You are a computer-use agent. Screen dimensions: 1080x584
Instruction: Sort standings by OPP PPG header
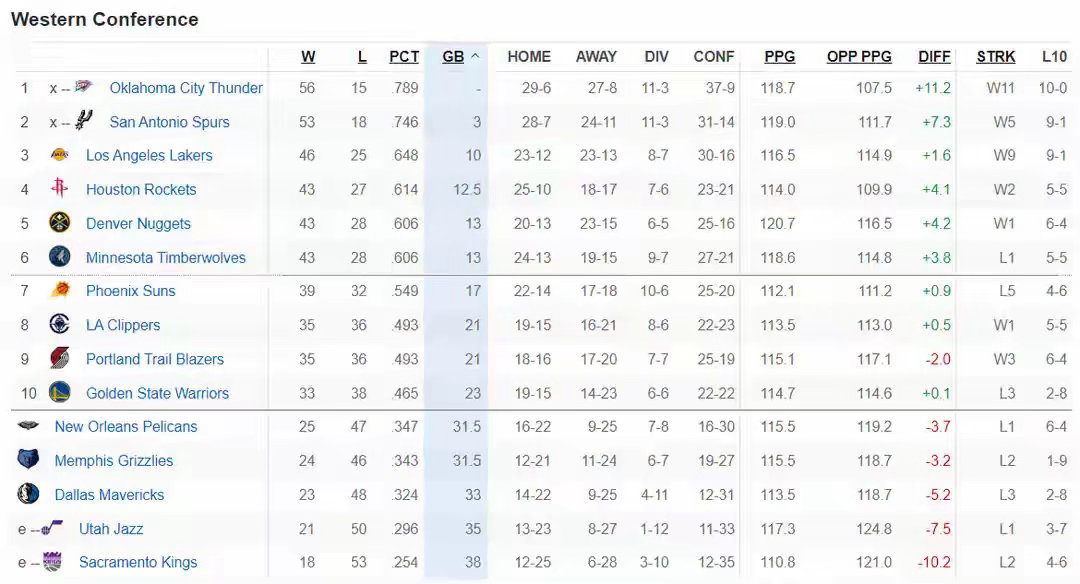(x=859, y=57)
